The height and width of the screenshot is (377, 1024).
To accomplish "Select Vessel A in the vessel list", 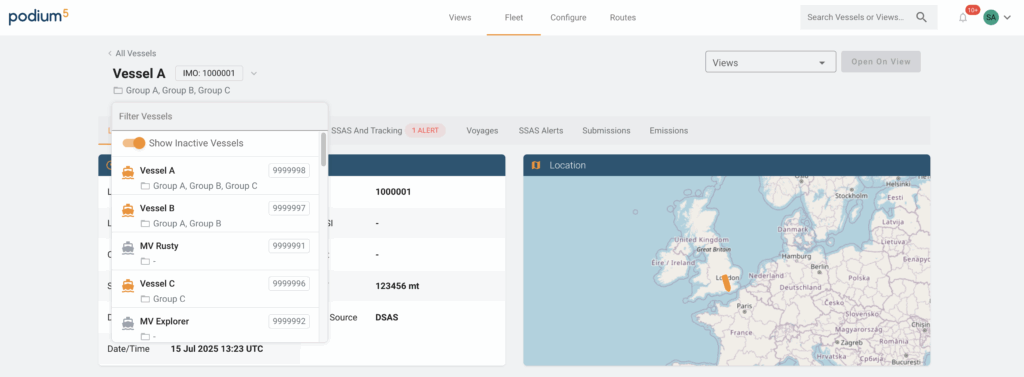I will pos(216,176).
